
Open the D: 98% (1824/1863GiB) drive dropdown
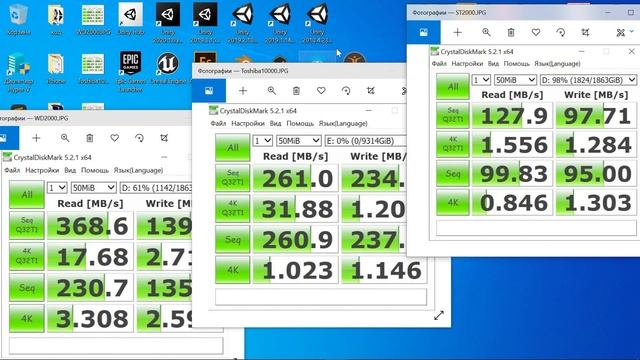588,80
